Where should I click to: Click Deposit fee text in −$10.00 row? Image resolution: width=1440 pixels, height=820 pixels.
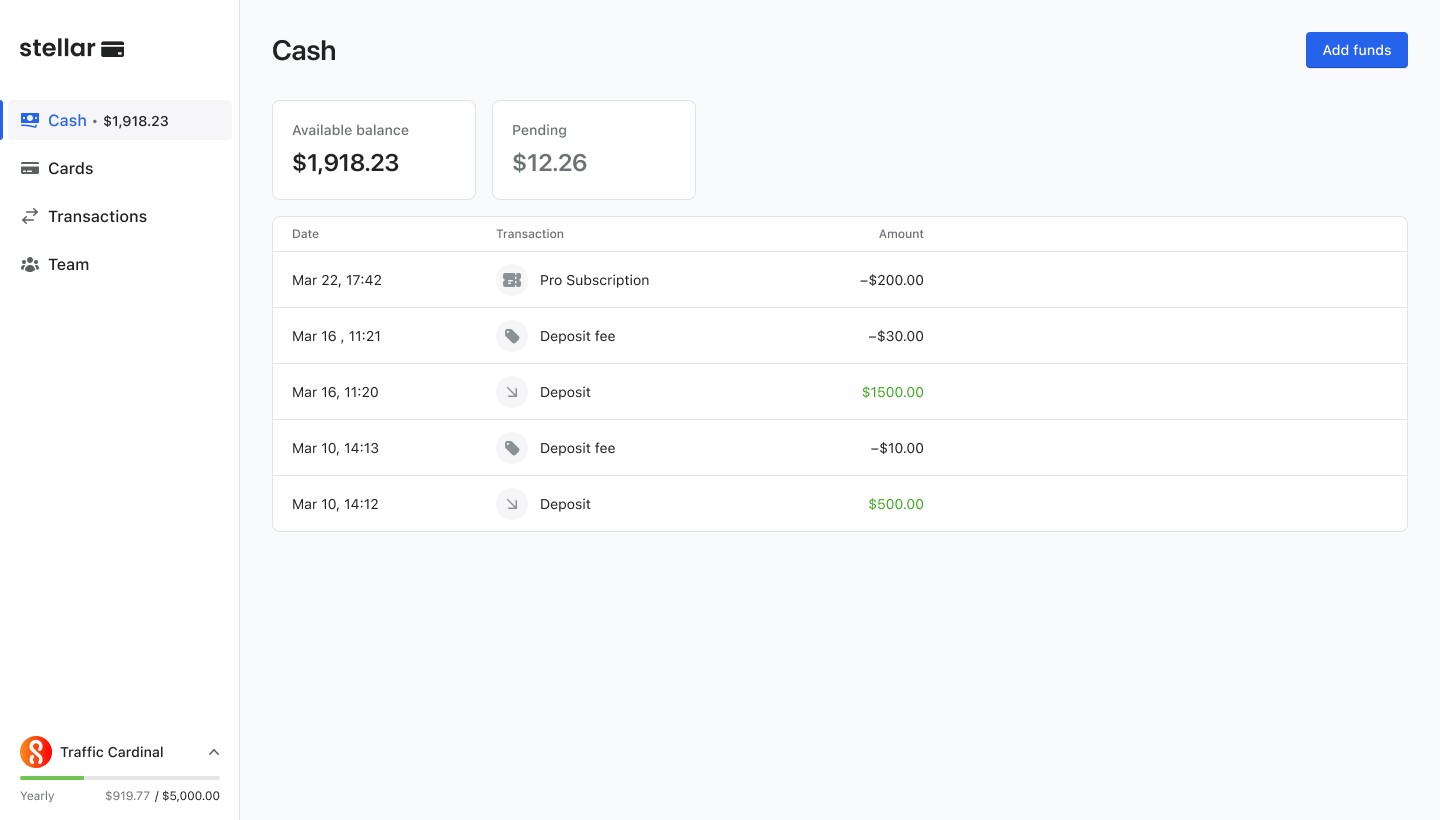577,448
